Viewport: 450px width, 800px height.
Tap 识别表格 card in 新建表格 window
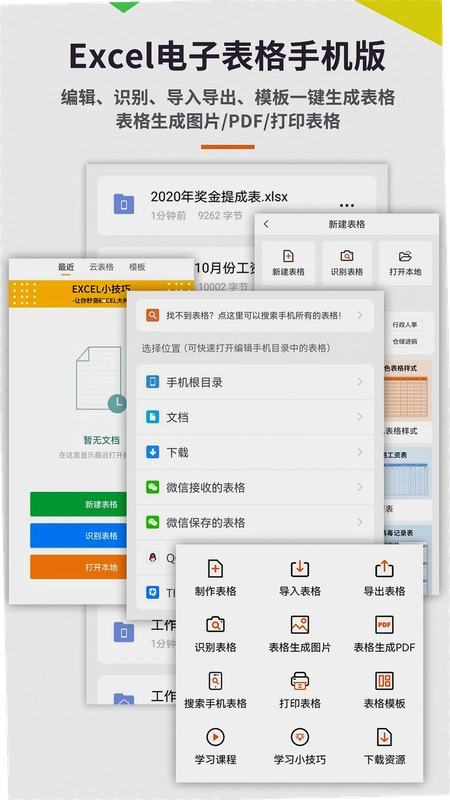point(347,263)
